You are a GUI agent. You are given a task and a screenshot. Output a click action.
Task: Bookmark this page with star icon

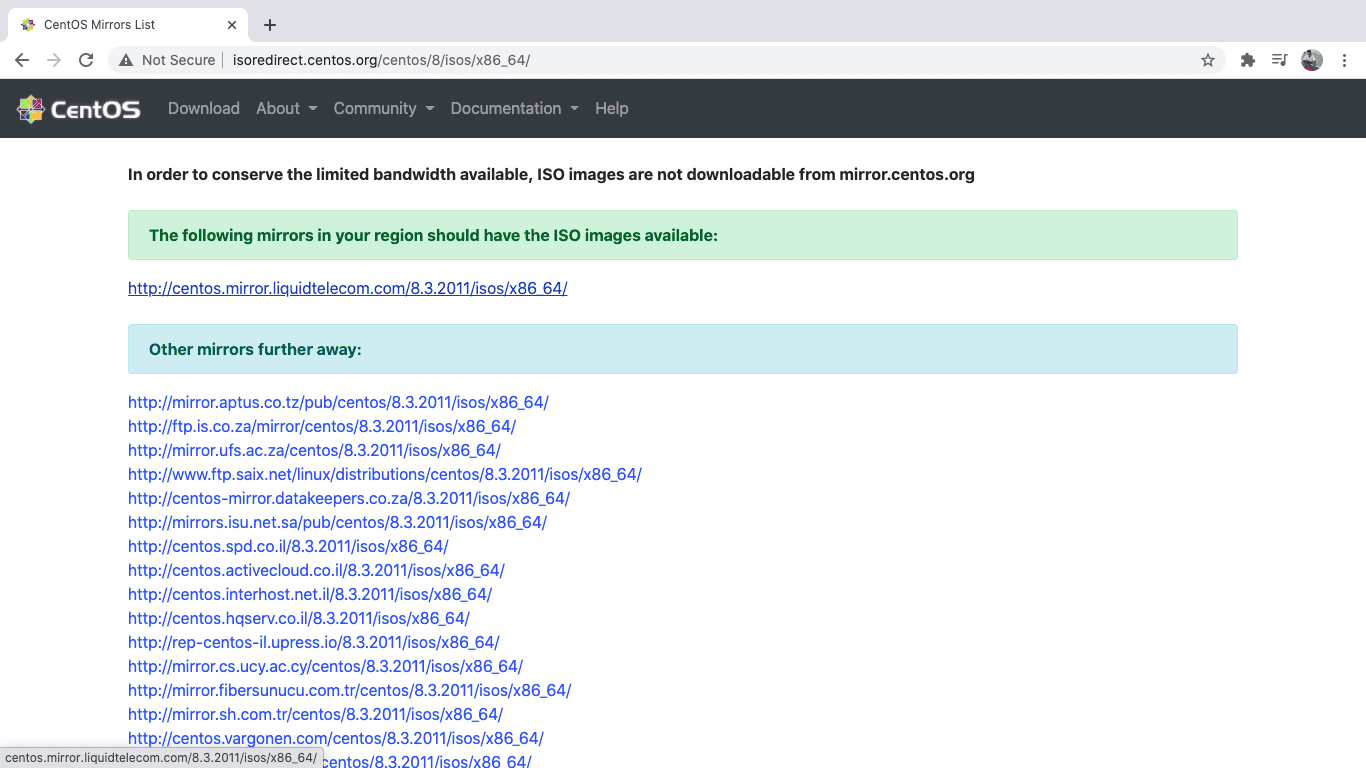pos(1208,60)
